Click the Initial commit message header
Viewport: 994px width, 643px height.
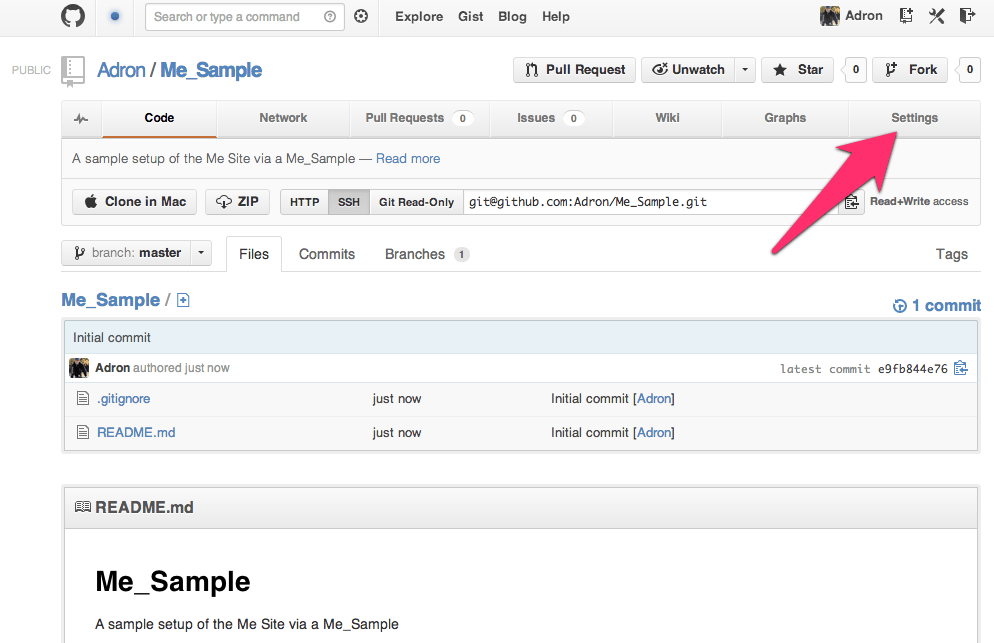point(112,337)
